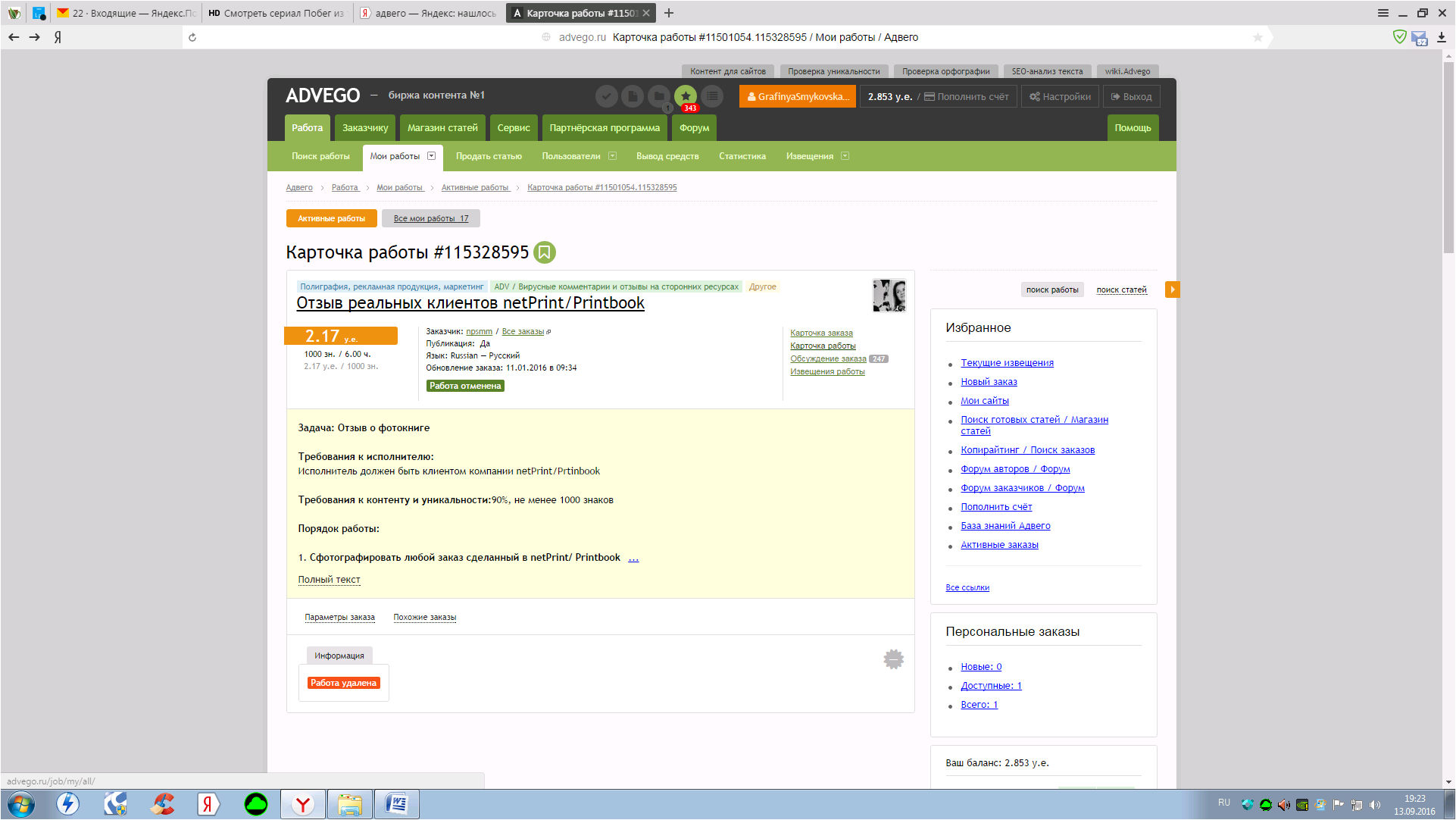Click the gear icon in information panel
This screenshot has height=820, width=1456.
[894, 659]
